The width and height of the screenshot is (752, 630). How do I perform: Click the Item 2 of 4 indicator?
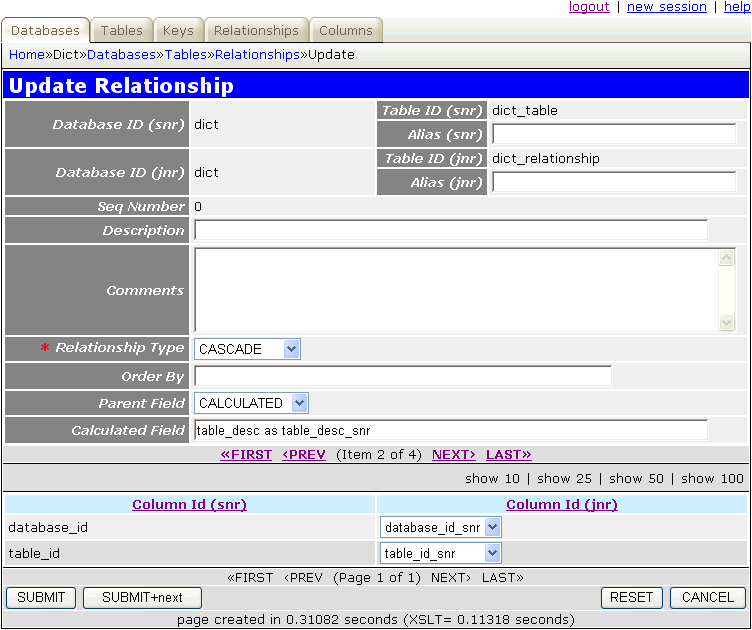point(379,455)
